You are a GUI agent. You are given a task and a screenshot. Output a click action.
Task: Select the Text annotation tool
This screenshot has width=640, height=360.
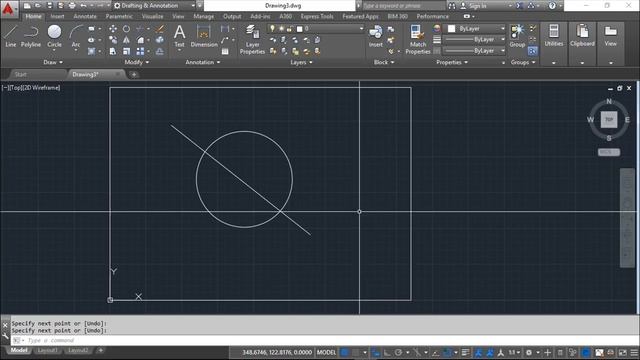click(x=180, y=36)
